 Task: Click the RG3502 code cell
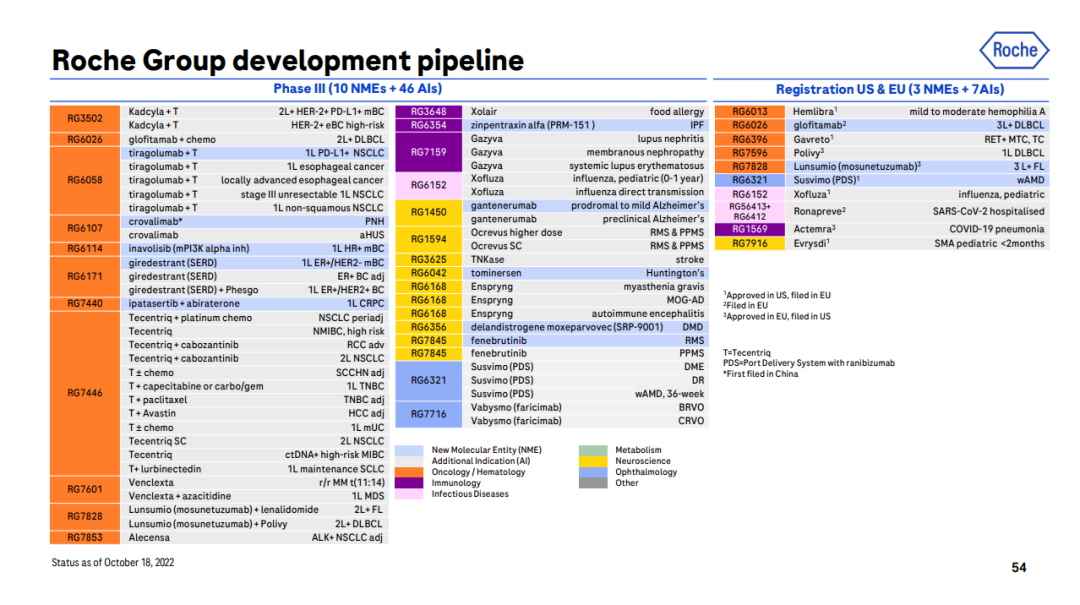tap(85, 119)
